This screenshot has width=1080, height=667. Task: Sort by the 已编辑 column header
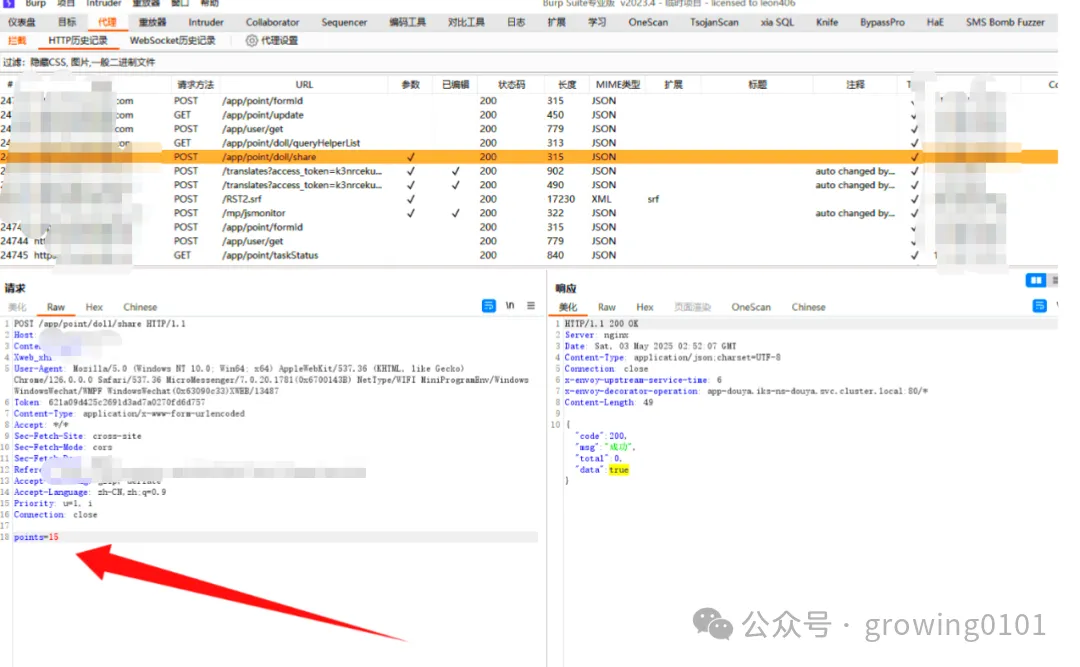pyautogui.click(x=455, y=85)
